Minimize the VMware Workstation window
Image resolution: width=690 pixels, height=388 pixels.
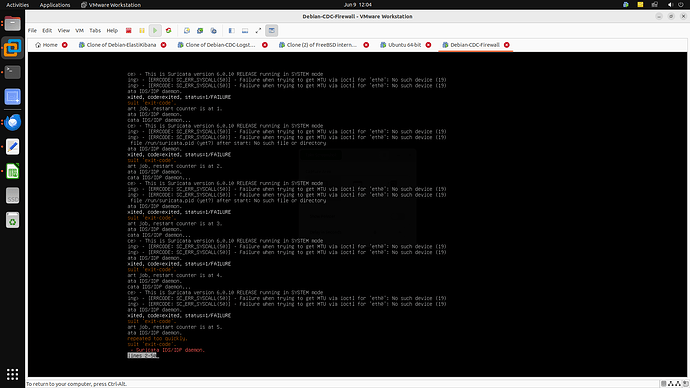pos(659,16)
